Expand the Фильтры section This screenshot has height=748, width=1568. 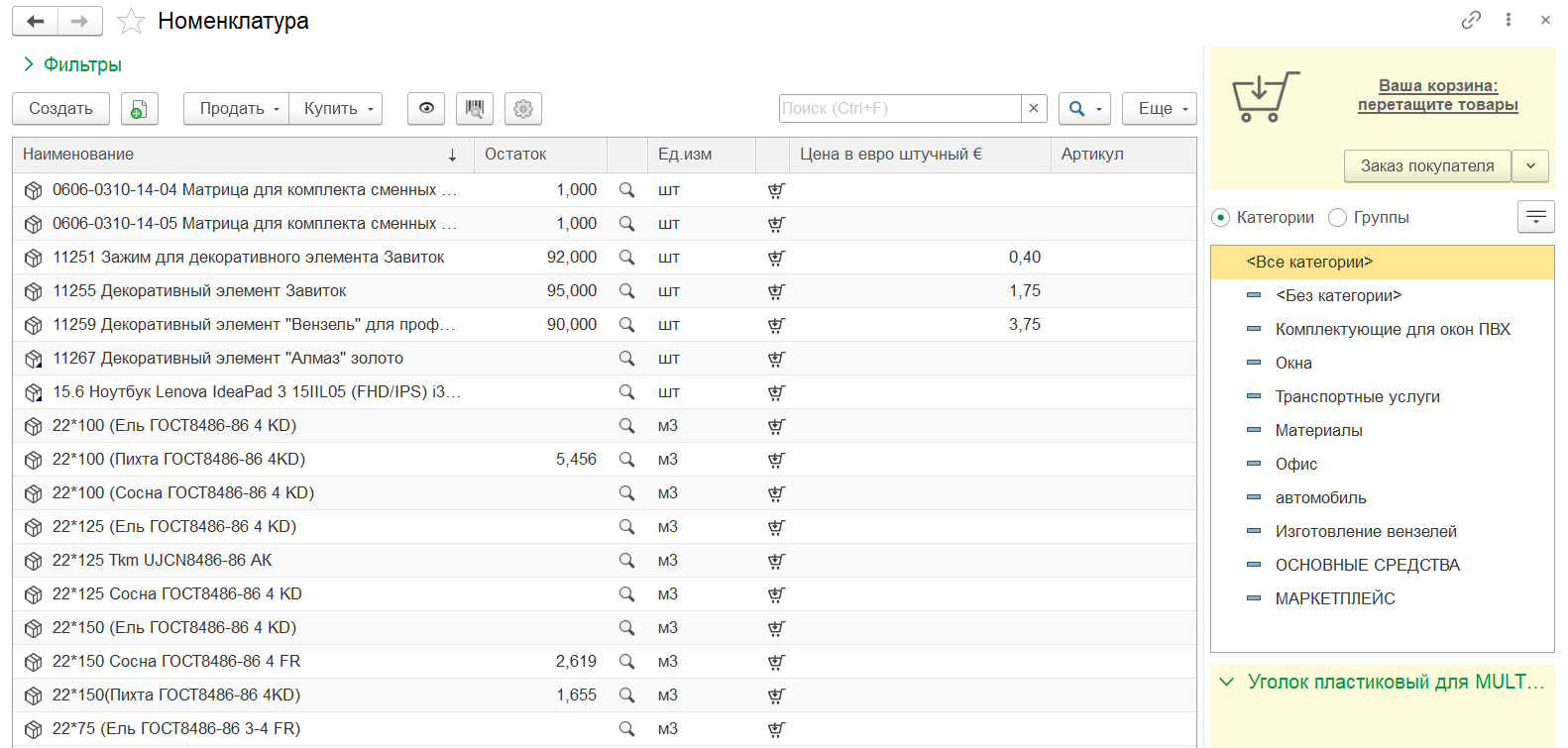(x=72, y=64)
